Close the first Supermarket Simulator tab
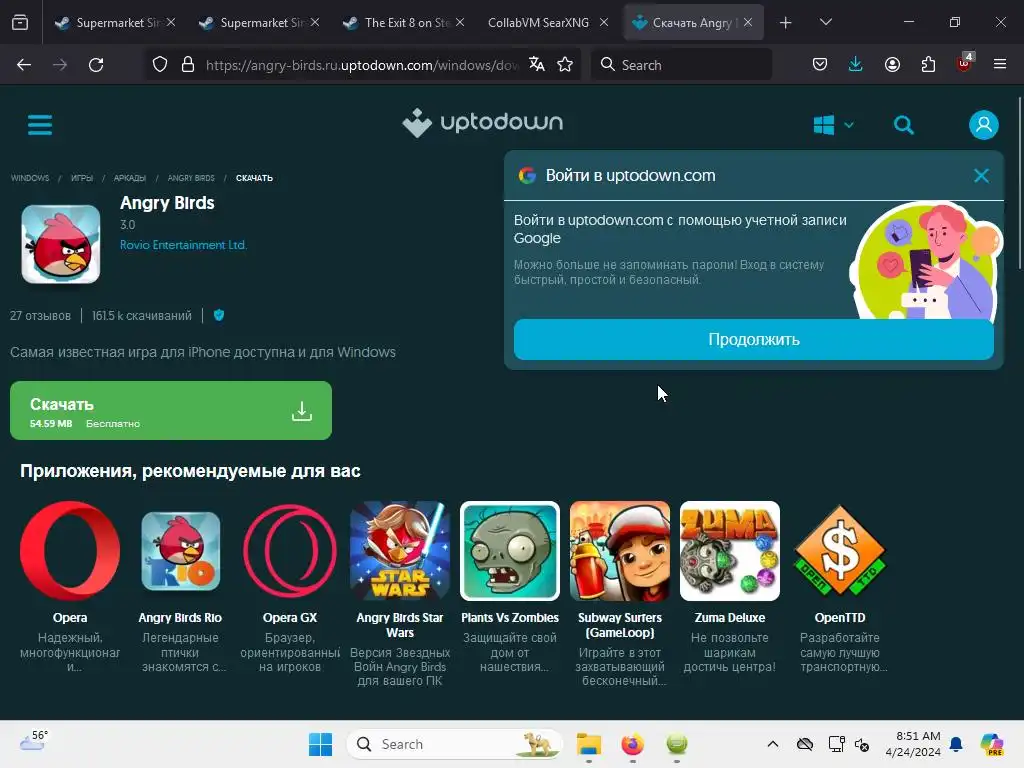 (171, 22)
